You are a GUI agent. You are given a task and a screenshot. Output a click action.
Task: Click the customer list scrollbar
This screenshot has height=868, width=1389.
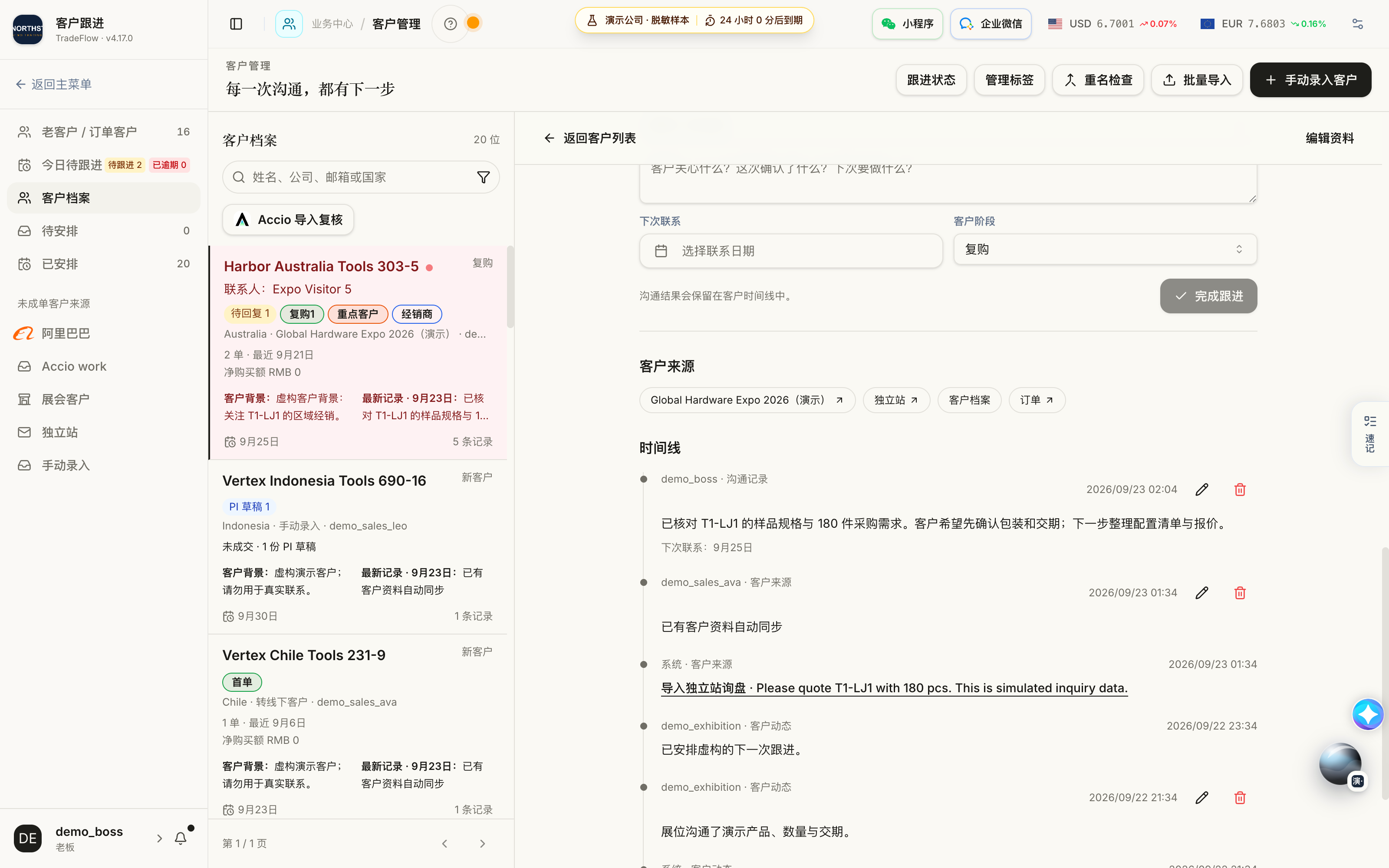coord(510,287)
